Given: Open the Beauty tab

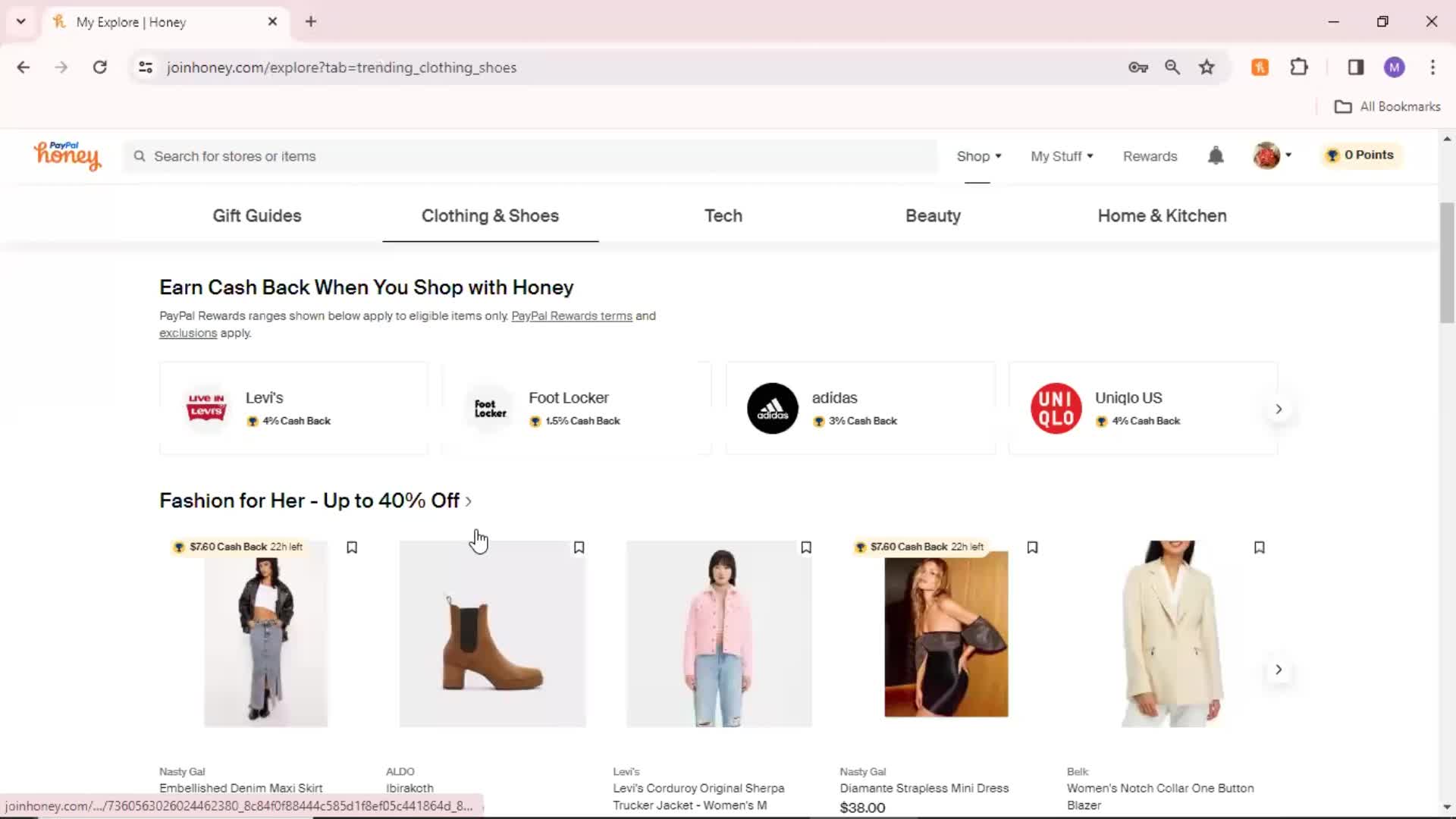Looking at the screenshot, I should pyautogui.click(x=933, y=215).
